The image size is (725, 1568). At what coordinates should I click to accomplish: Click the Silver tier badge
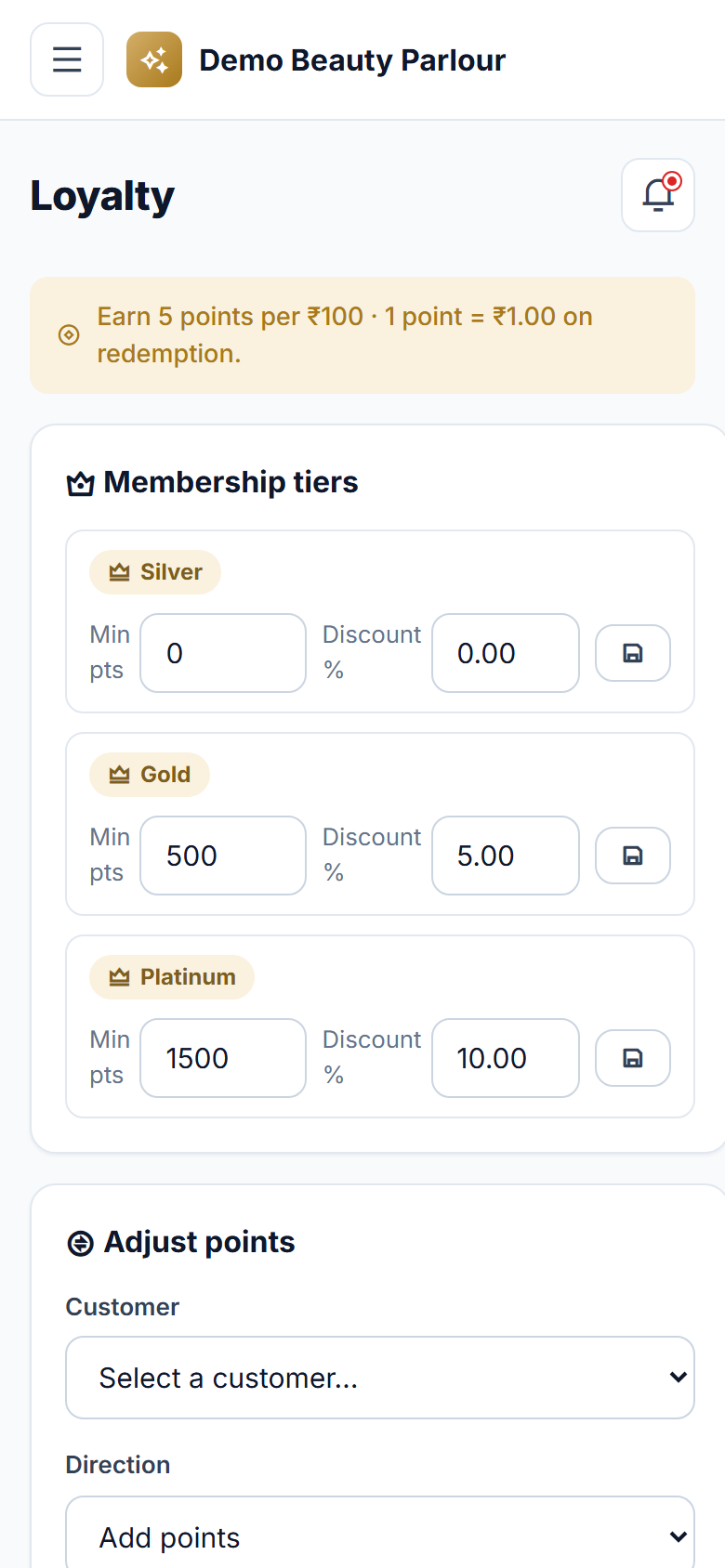pos(155,572)
